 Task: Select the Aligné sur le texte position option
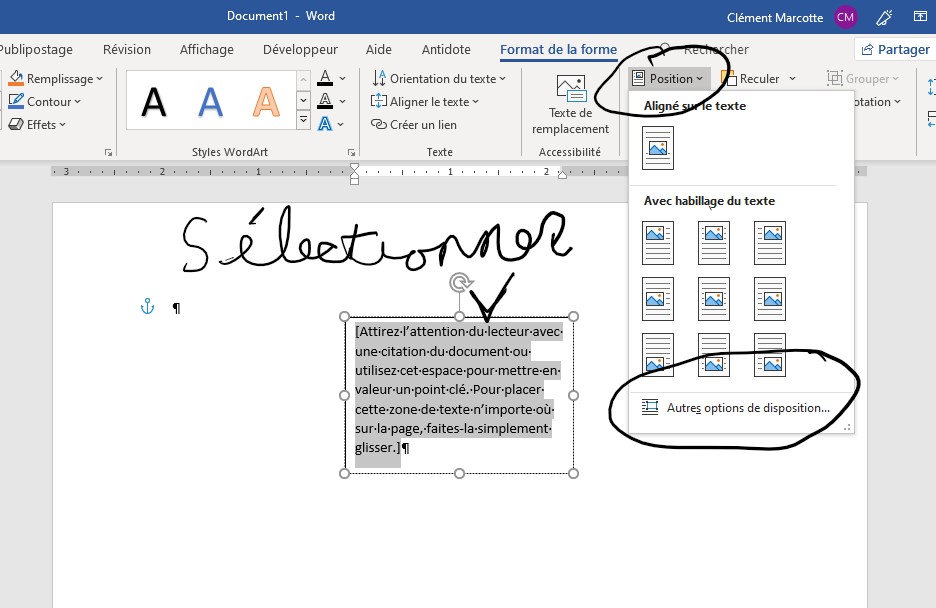pyautogui.click(x=657, y=148)
